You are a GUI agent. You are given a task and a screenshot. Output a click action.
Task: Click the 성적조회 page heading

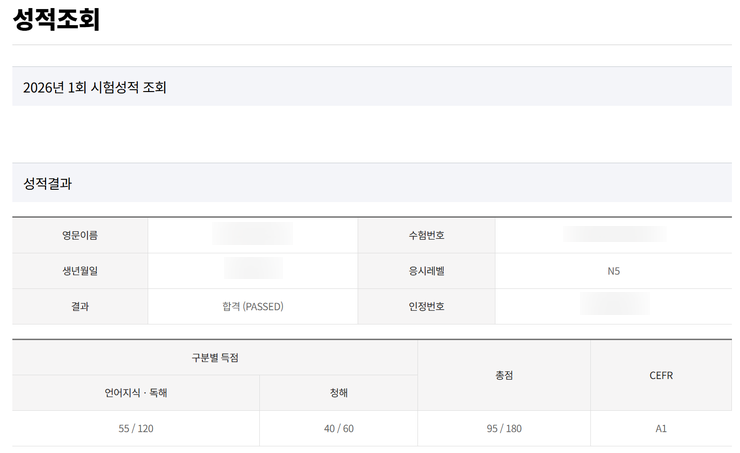point(56,20)
